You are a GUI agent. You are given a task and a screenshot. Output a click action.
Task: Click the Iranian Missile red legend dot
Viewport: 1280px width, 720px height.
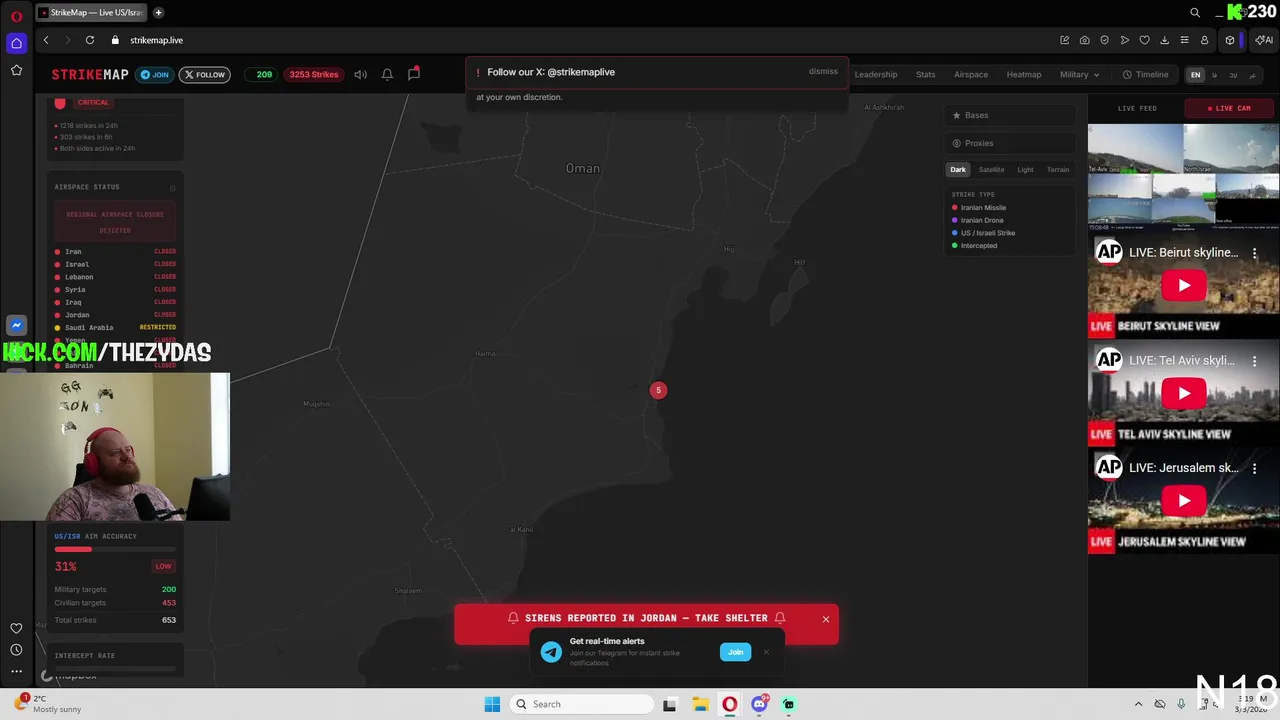coord(955,208)
